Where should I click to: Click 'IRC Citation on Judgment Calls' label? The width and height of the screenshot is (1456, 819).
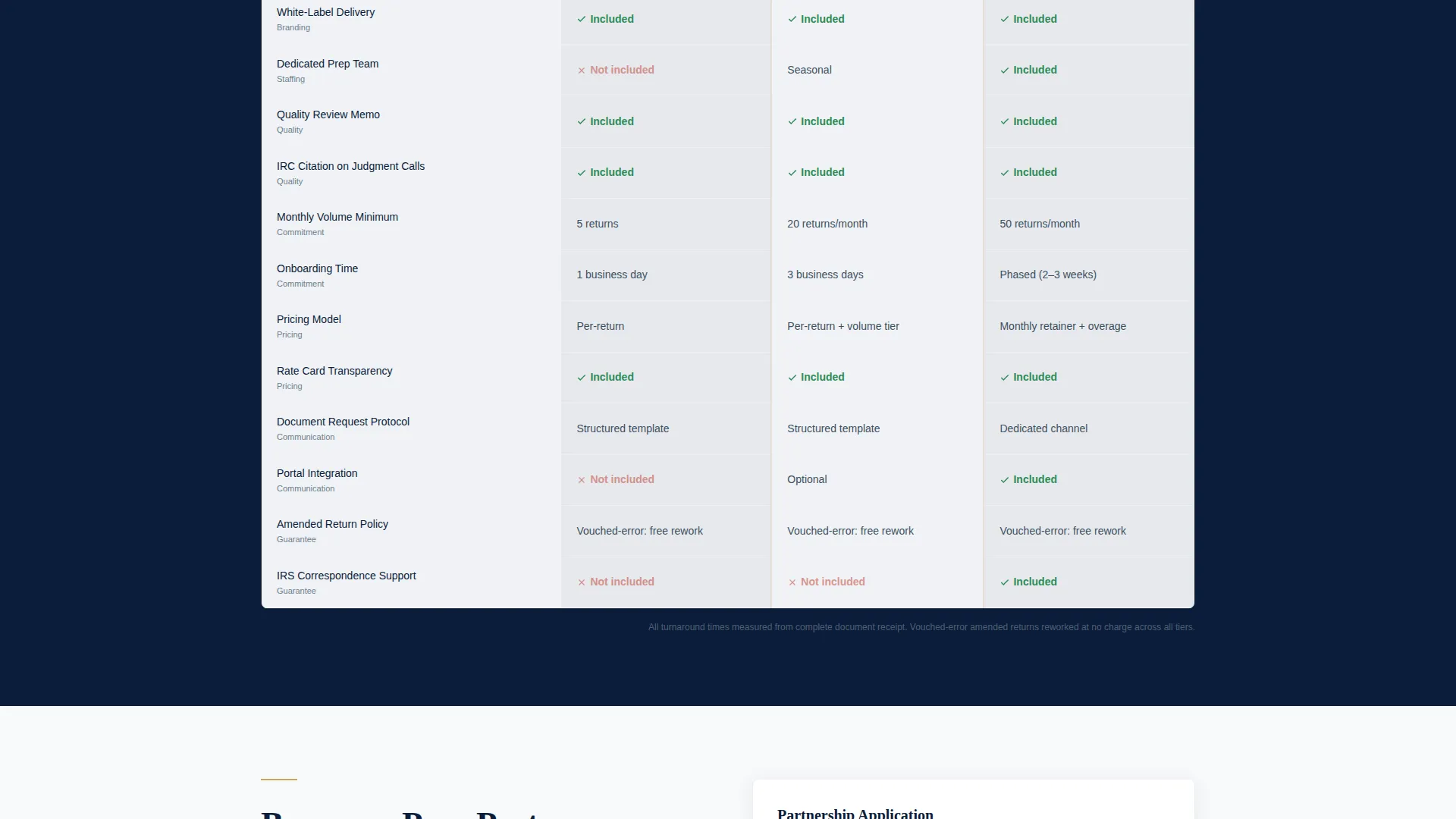point(350,166)
